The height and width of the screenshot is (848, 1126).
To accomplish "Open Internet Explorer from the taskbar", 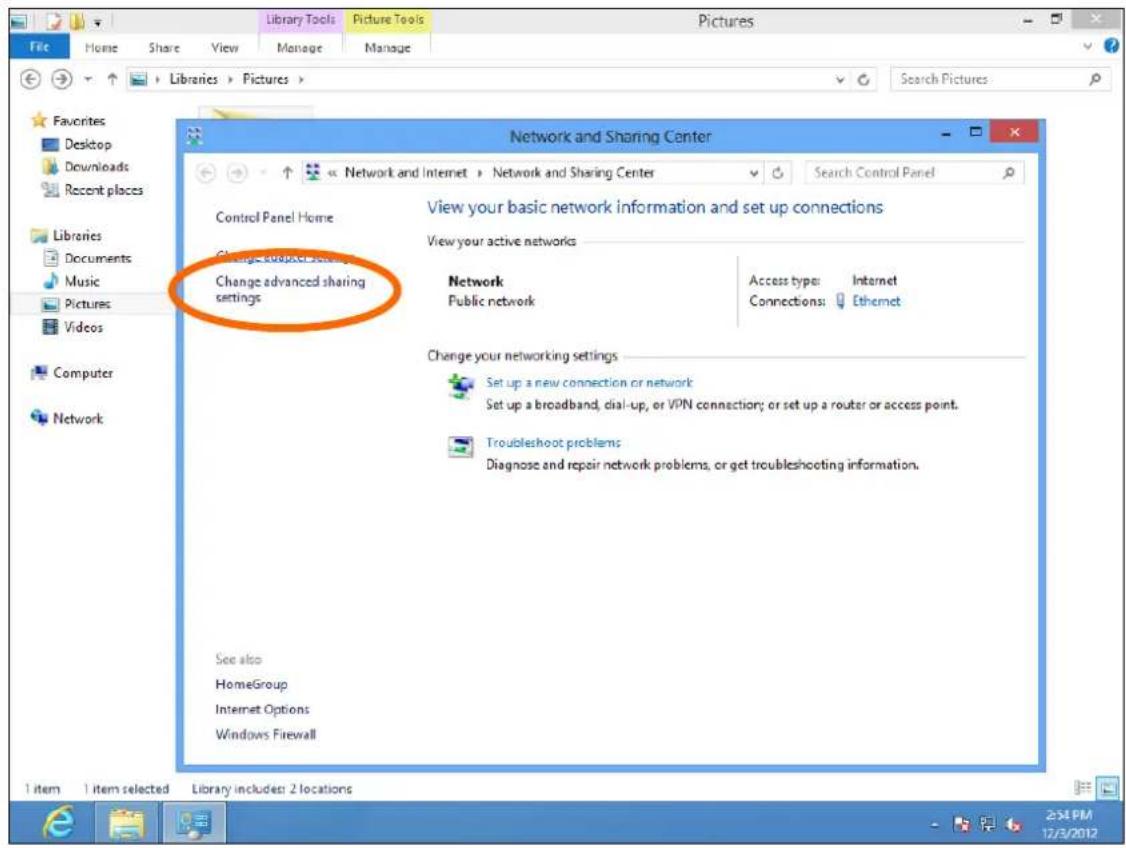I will tap(59, 822).
